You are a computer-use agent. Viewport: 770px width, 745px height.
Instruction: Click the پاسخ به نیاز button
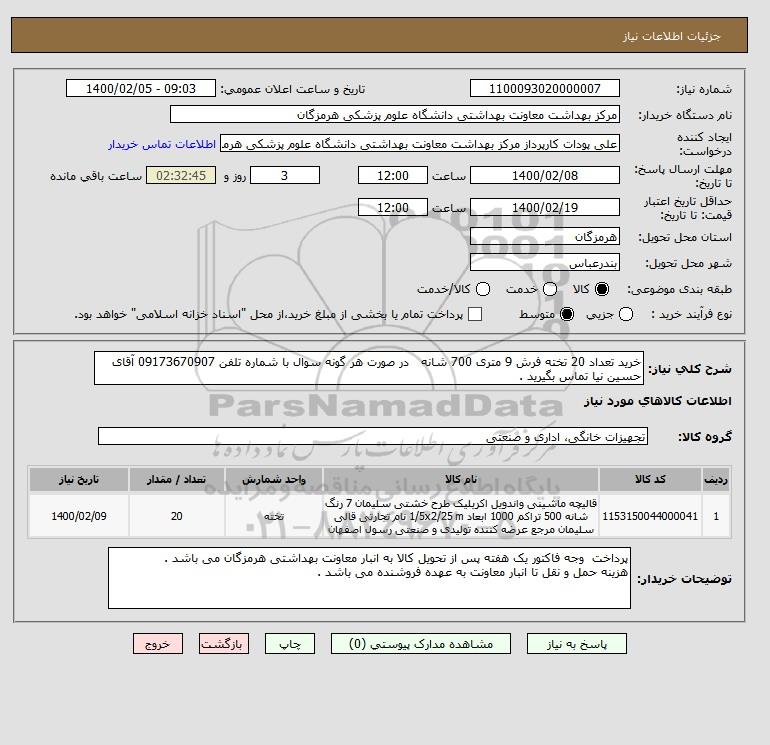pos(577,644)
